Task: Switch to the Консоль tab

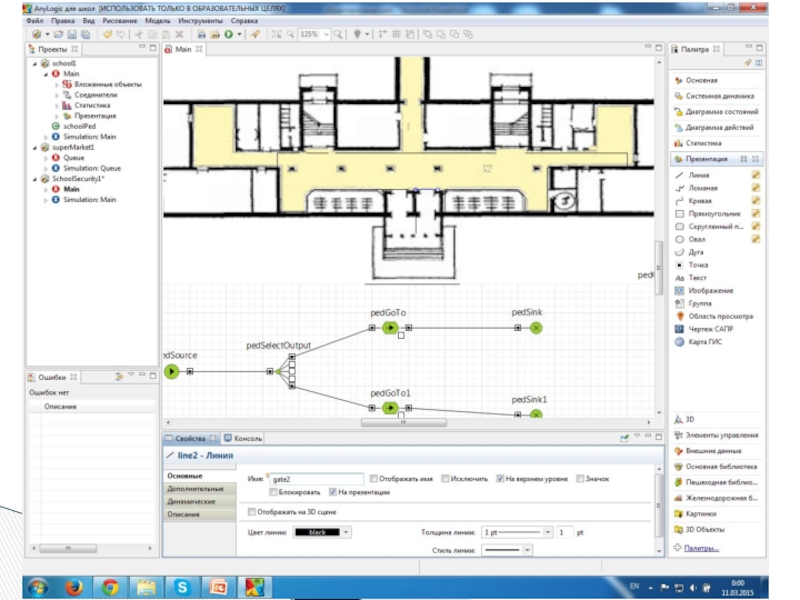Action: click(243, 438)
